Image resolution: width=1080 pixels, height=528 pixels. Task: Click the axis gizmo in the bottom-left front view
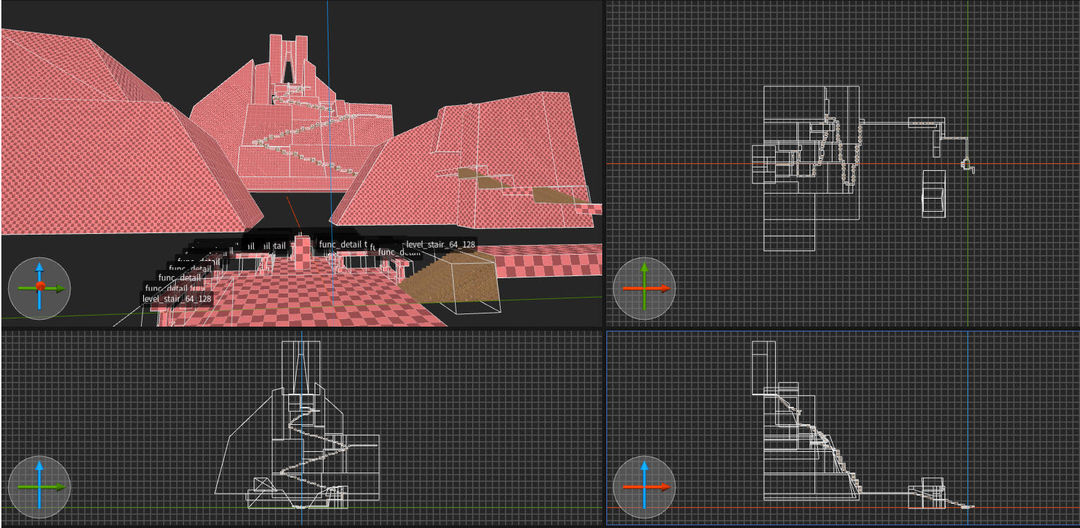39,487
